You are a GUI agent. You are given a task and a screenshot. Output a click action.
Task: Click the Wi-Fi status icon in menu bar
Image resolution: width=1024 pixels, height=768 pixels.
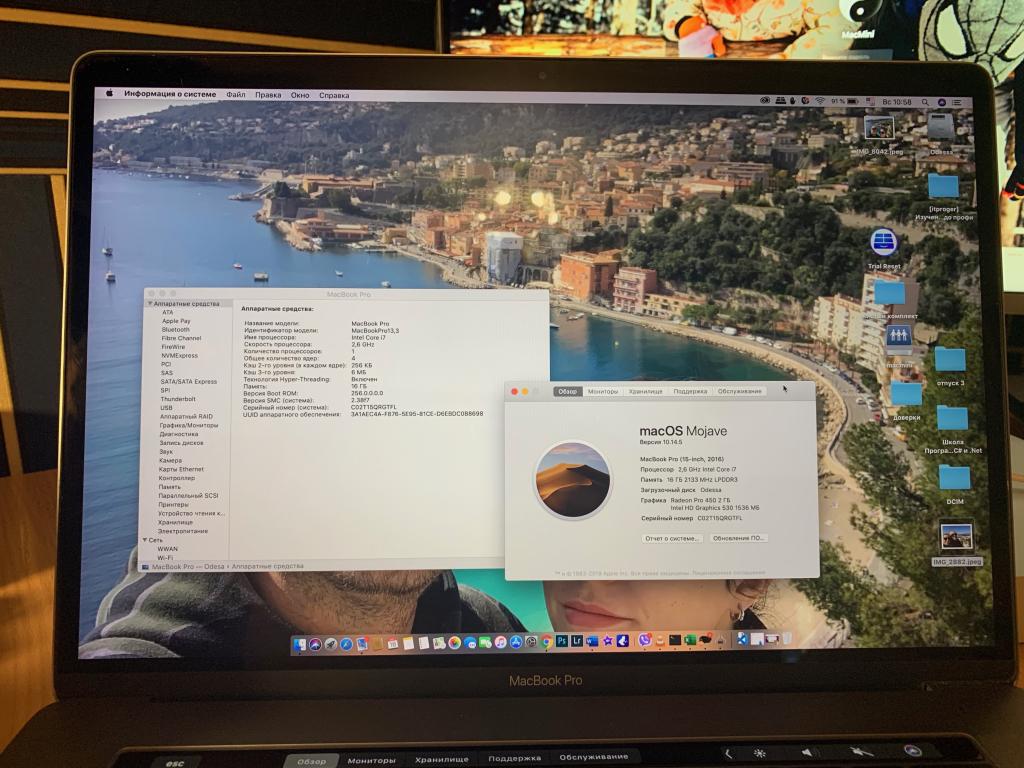(820, 101)
